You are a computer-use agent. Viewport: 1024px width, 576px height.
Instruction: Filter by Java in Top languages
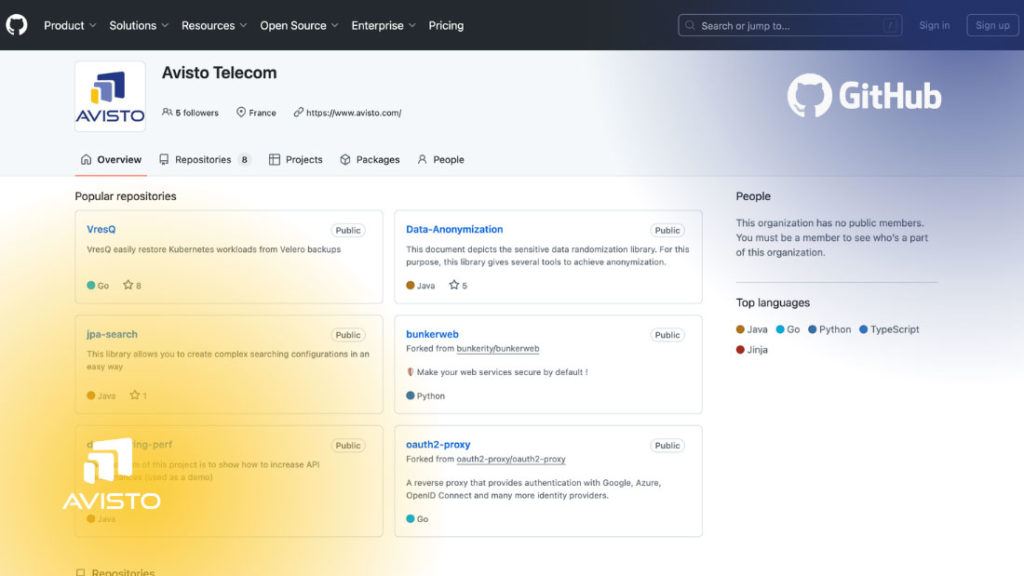[752, 329]
